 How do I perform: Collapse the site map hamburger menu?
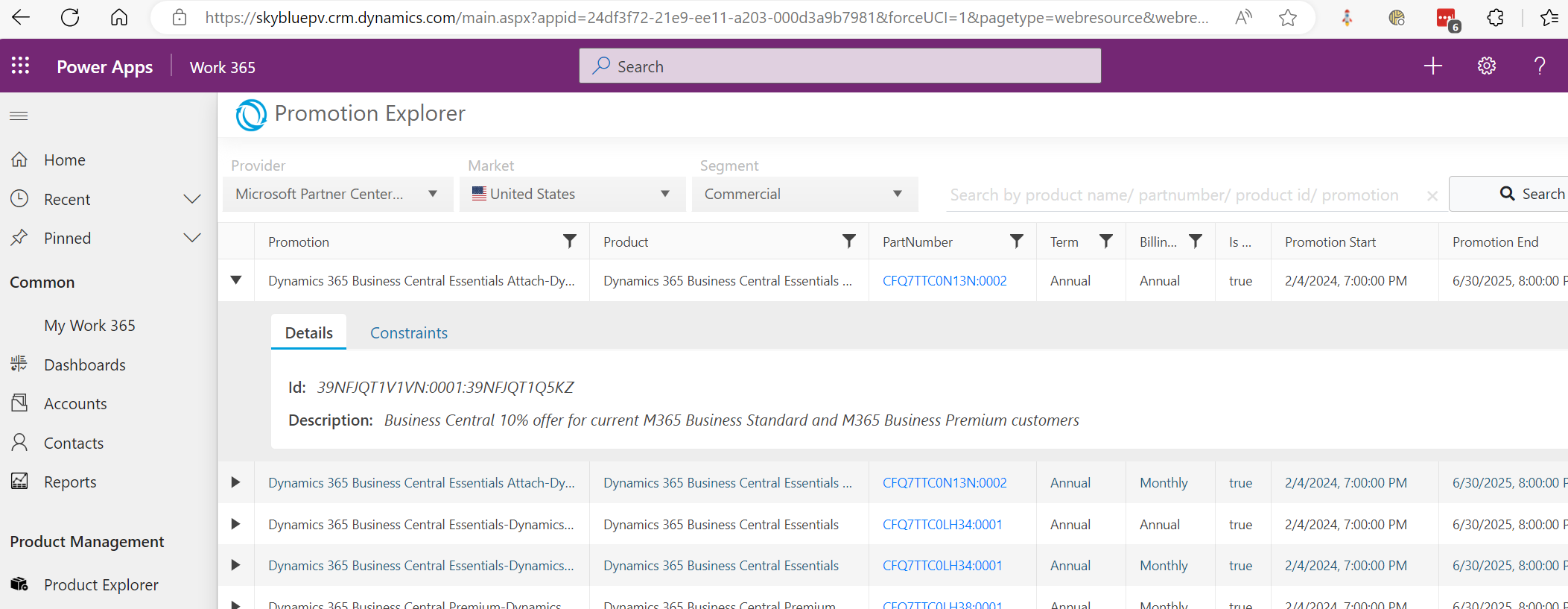19,116
